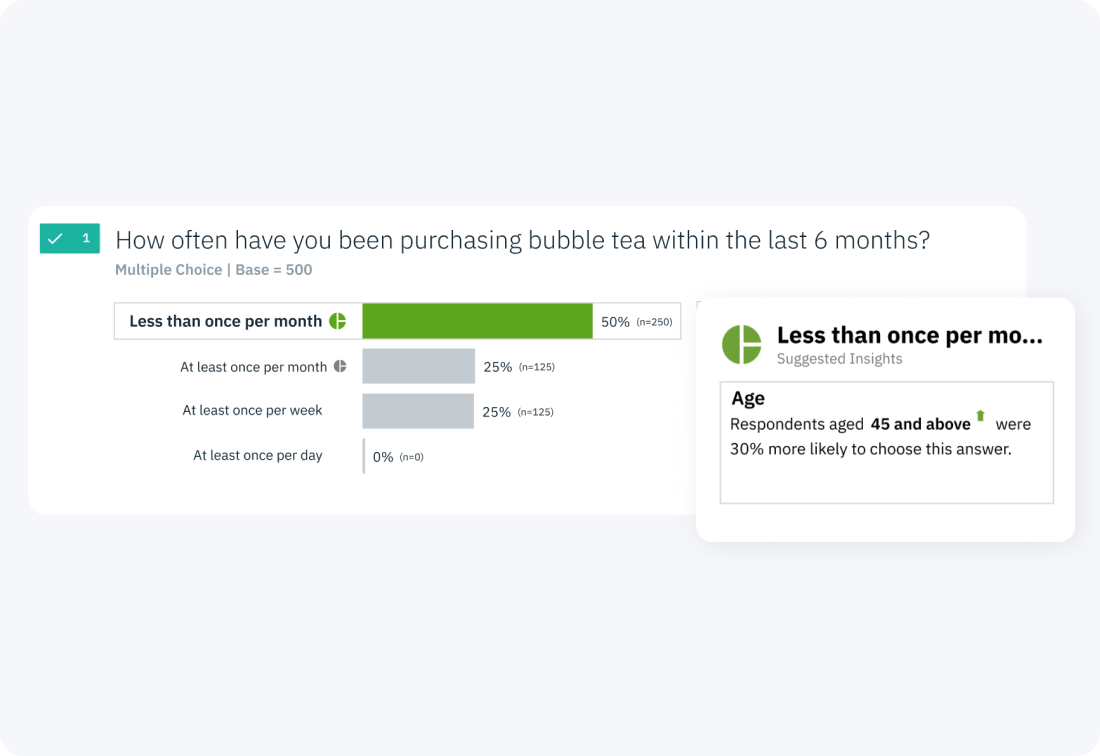Click the green up arrow next to 45 and above
This screenshot has height=756, width=1100.
(980, 416)
